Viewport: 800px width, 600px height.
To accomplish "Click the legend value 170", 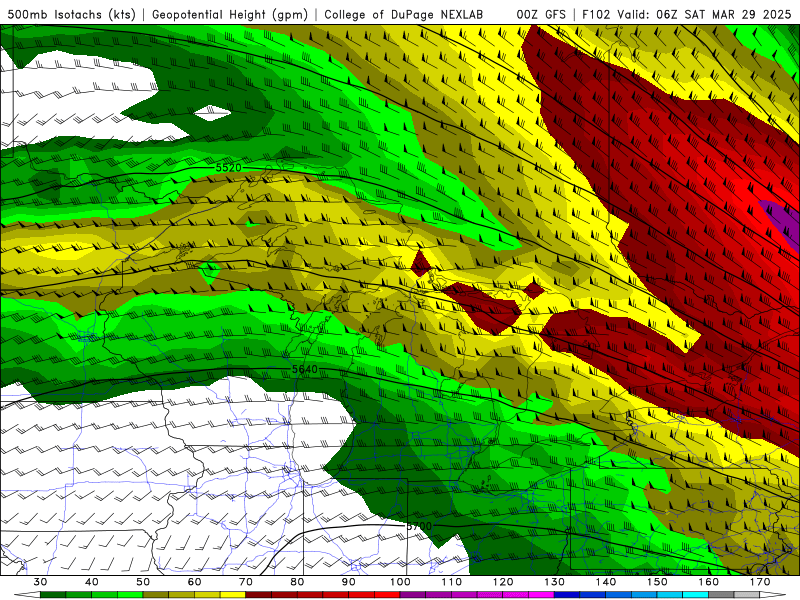I will tap(760, 582).
